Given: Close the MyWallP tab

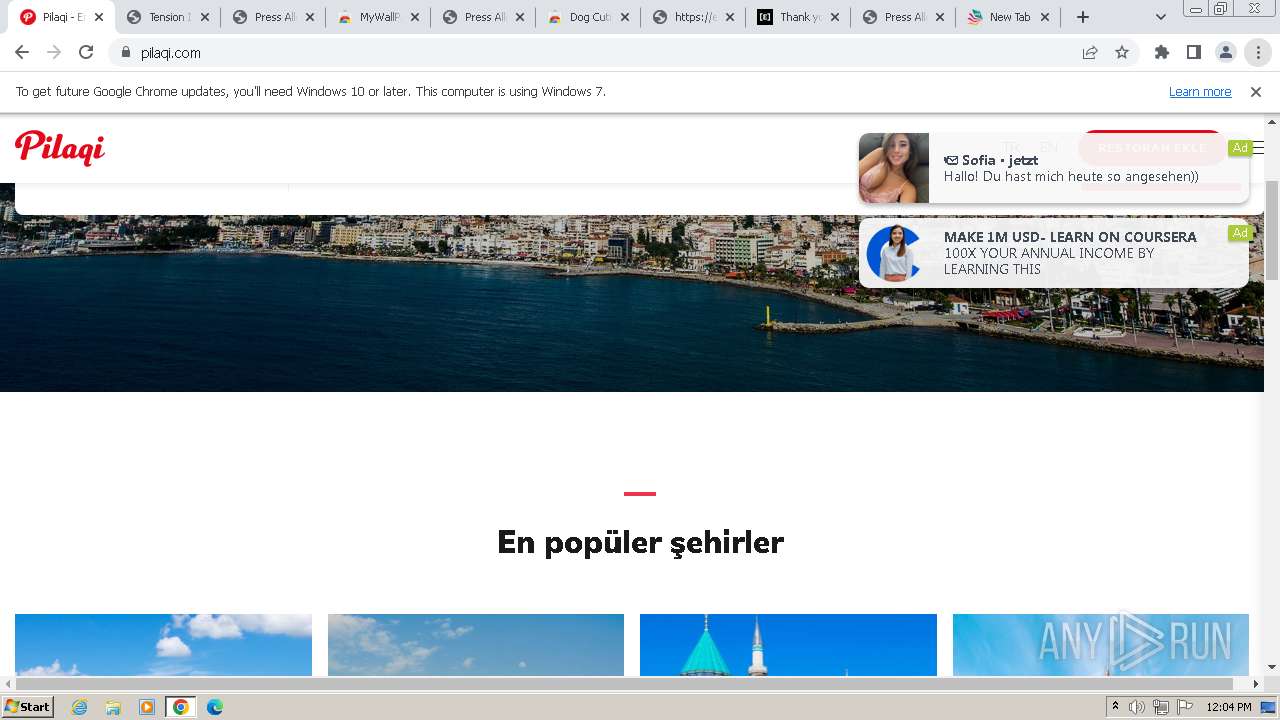Looking at the screenshot, I should (x=415, y=17).
